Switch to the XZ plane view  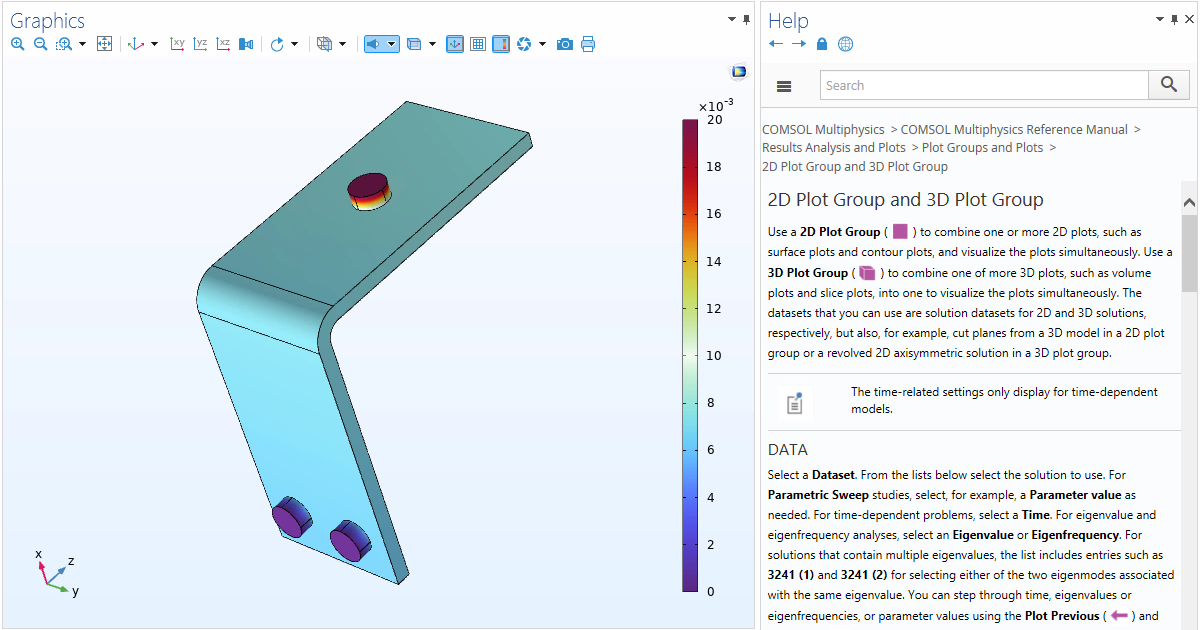[224, 44]
